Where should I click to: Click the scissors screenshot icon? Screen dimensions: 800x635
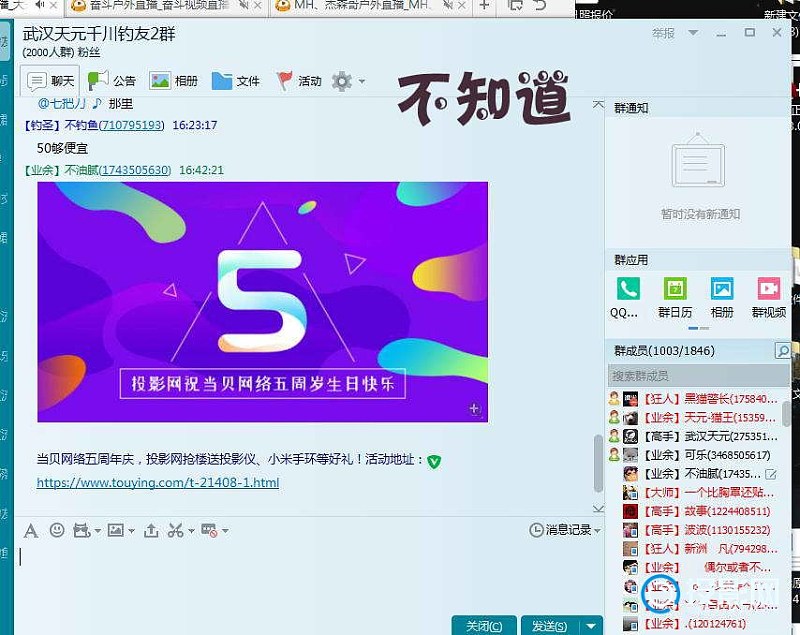click(x=176, y=531)
